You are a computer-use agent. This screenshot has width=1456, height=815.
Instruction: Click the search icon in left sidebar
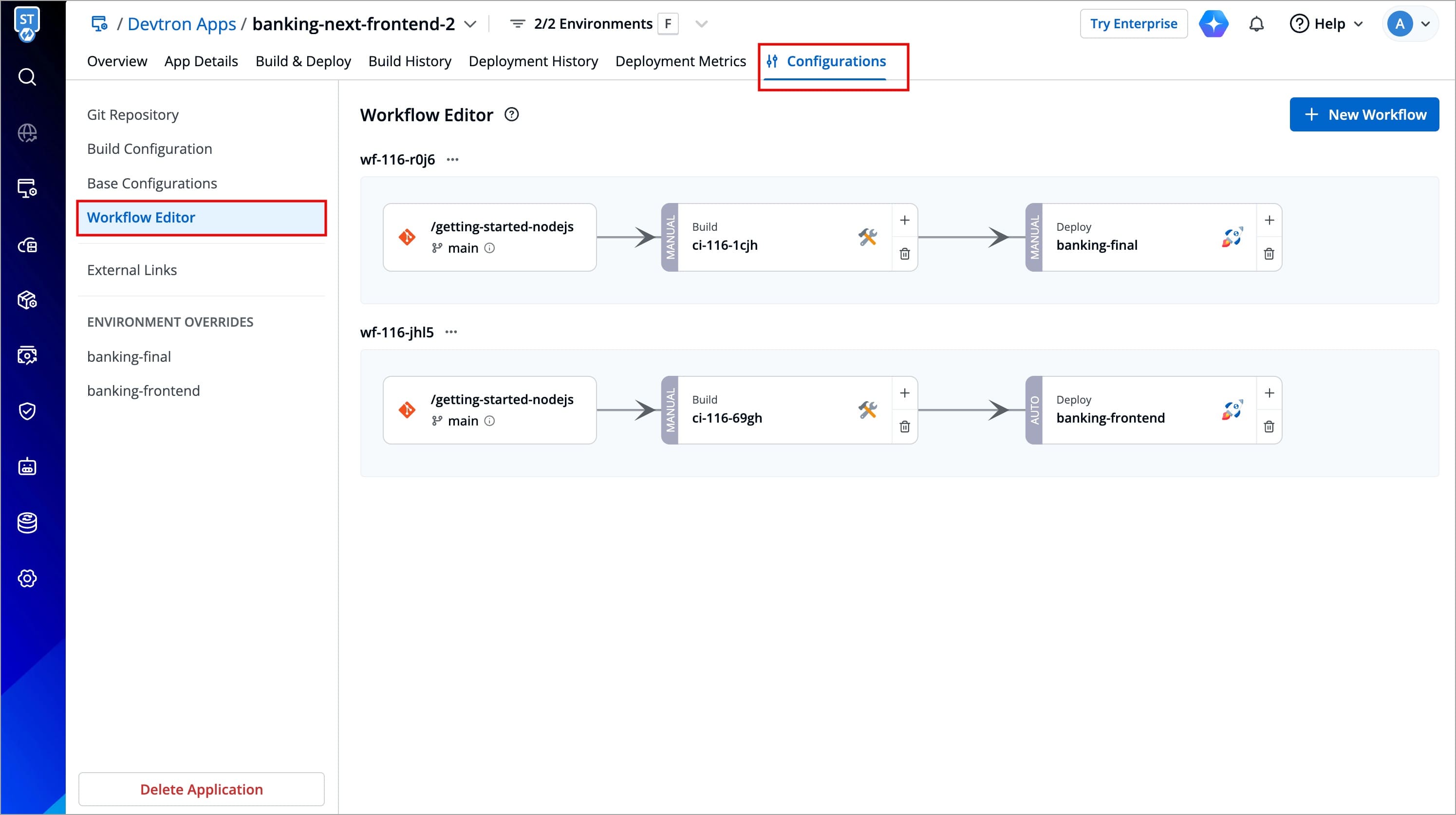coord(27,77)
